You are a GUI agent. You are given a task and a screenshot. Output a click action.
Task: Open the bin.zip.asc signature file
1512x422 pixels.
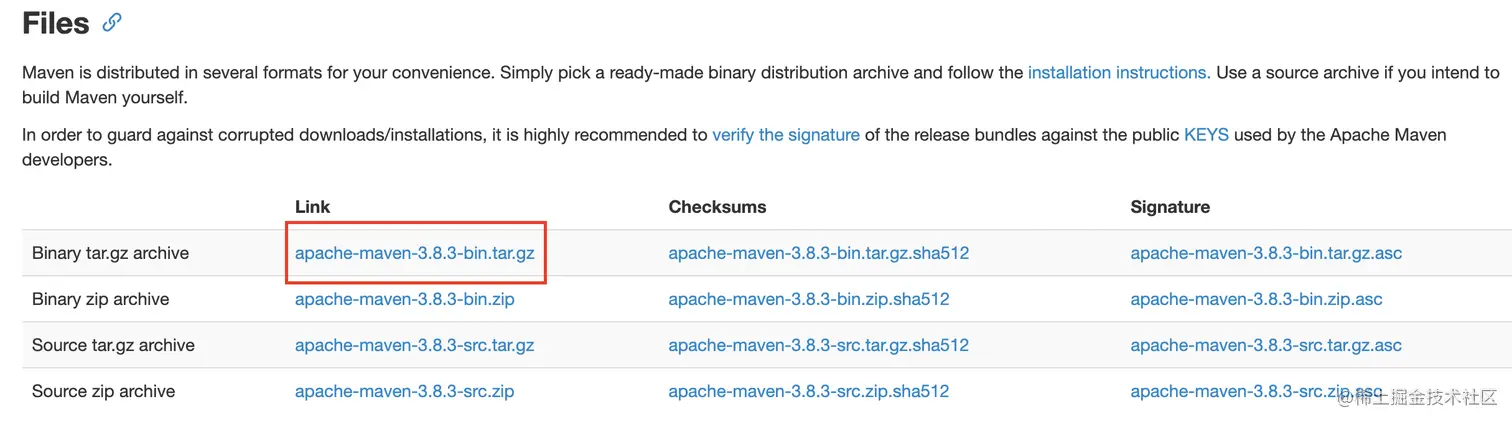[x=1256, y=299]
